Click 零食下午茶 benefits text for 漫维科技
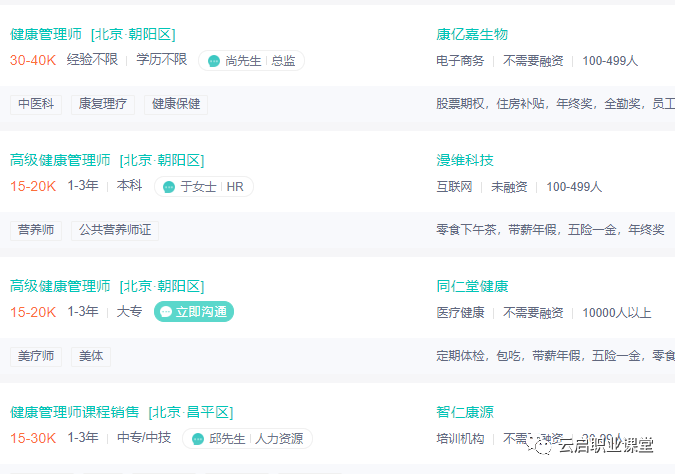 (466, 230)
